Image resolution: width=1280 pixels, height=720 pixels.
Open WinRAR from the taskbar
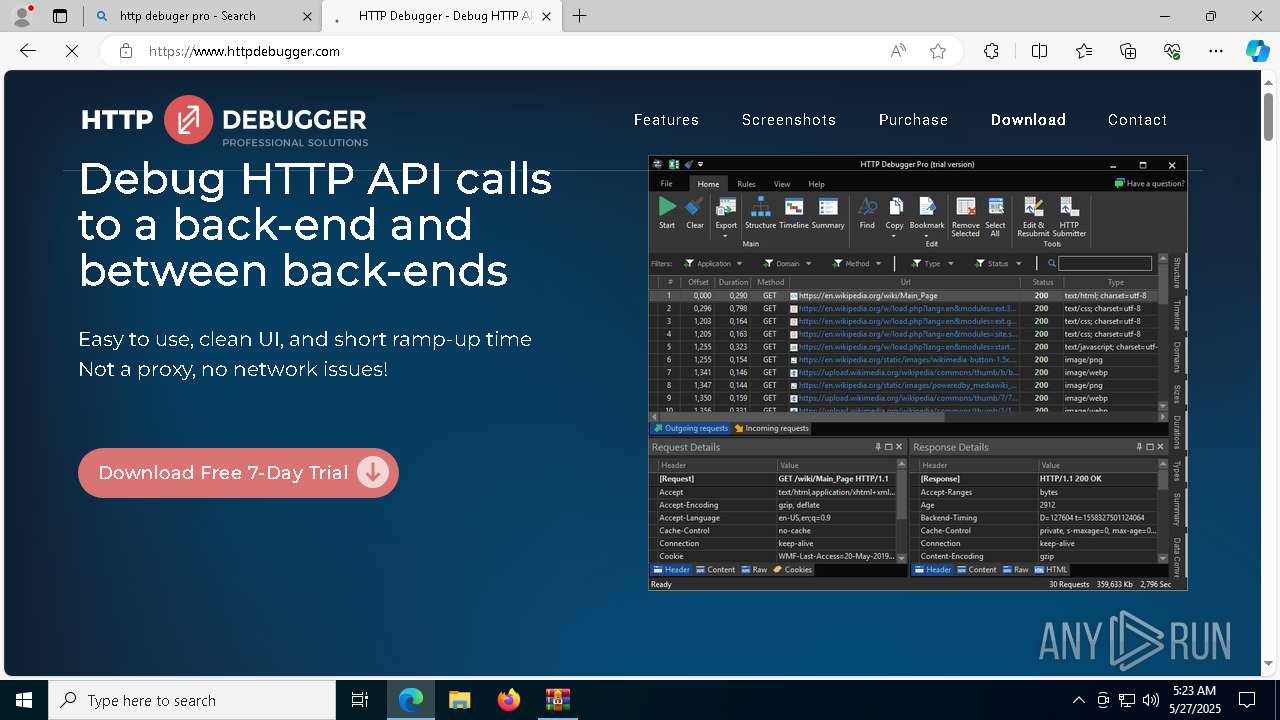click(x=557, y=700)
